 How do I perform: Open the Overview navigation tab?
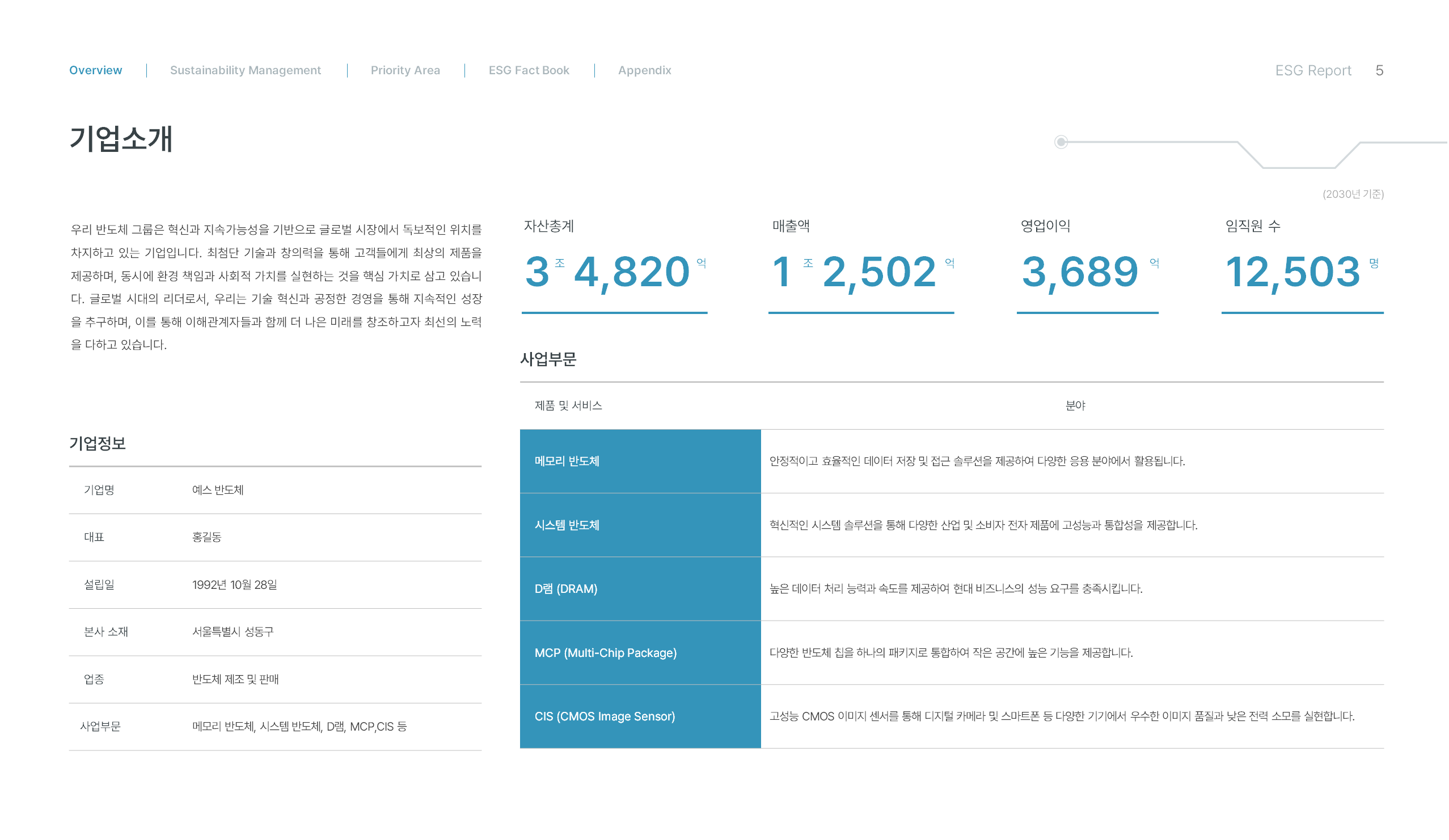pos(95,70)
